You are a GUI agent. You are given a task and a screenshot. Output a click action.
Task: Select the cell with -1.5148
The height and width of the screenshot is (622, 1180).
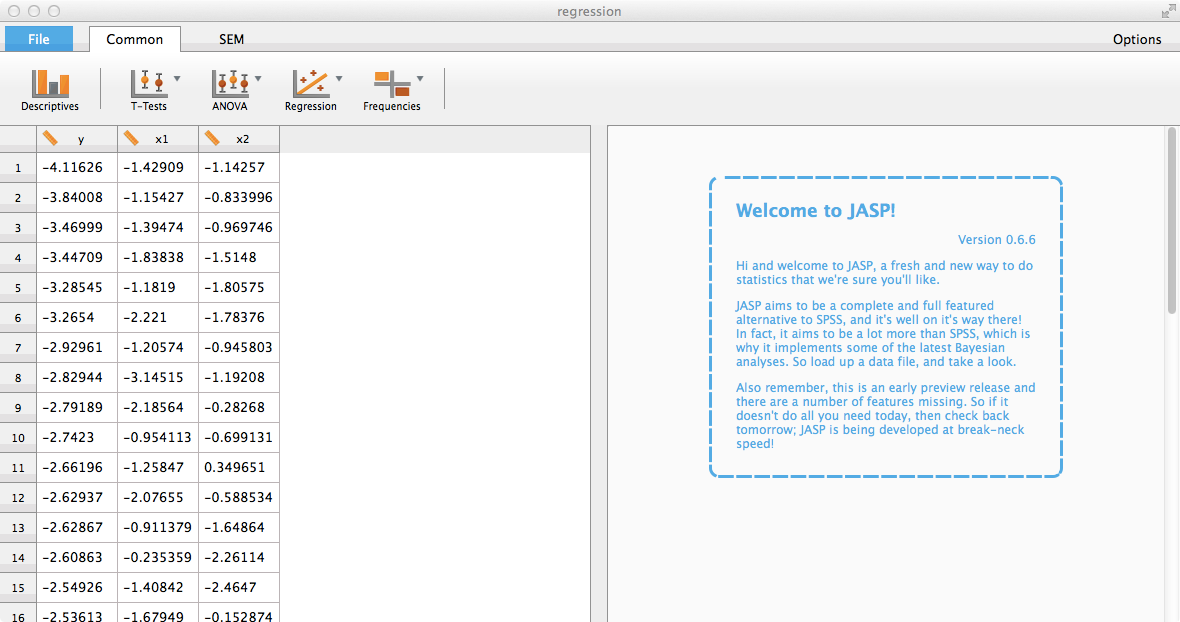[x=239, y=258]
